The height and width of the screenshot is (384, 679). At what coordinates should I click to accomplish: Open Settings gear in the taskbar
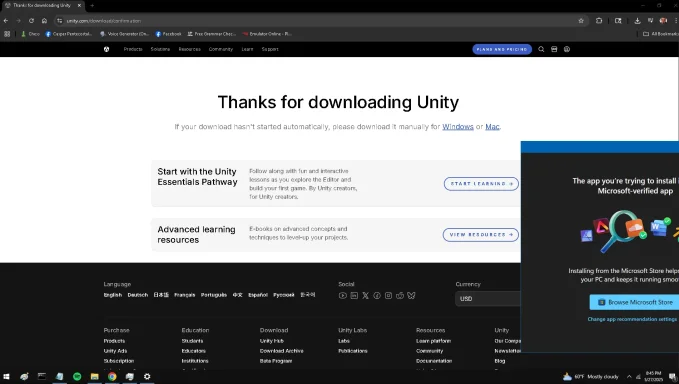tap(147, 377)
